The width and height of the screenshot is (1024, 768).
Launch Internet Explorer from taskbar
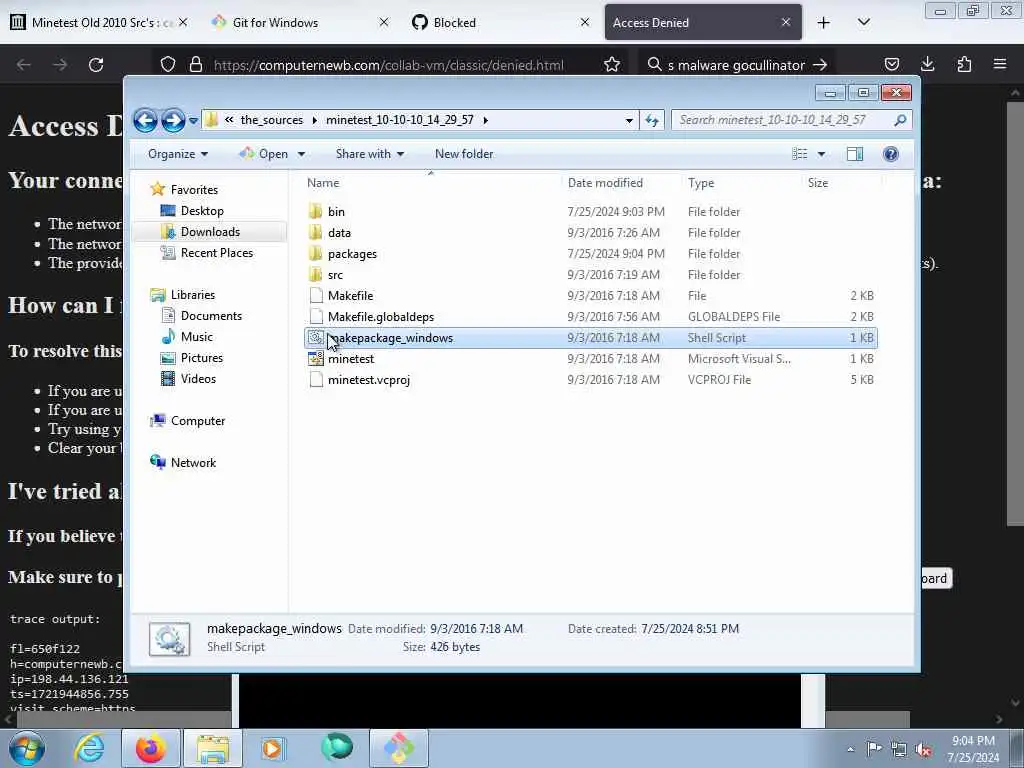point(89,748)
